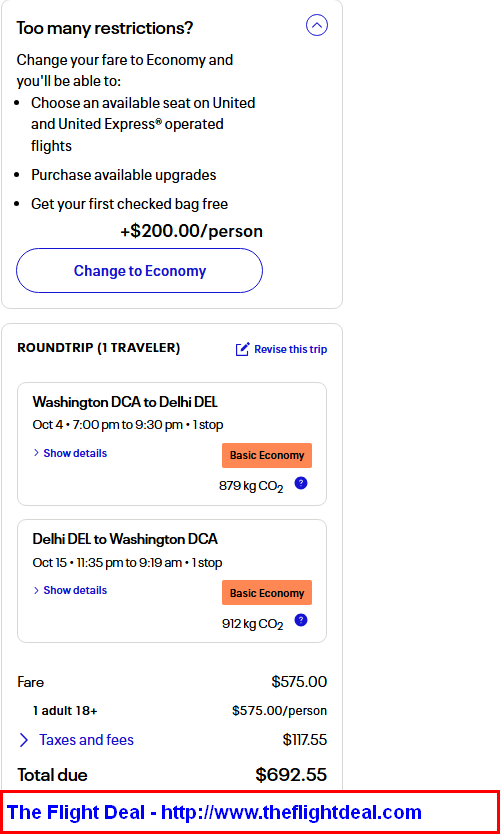Click the Total due amount $692.55
Image resolution: width=500 pixels, height=834 pixels.
291,775
